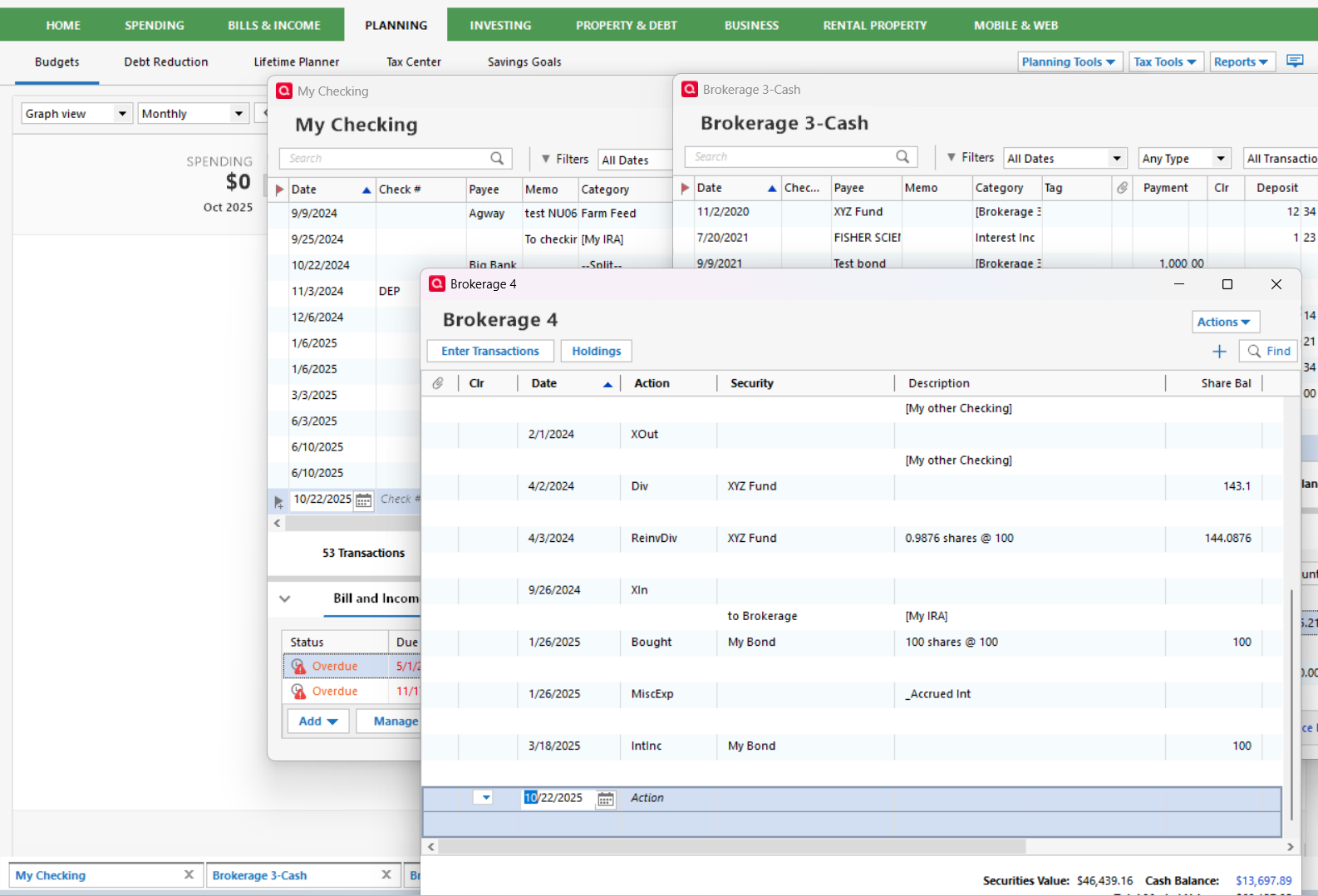Open the Clr dropdown in Brokerage 4 new row
This screenshot has width=1318, height=896.
click(482, 798)
